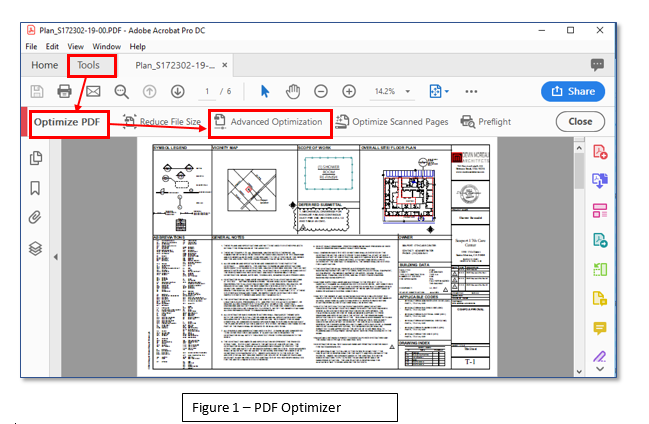This screenshot has width=649, height=424.
Task: Save the file with the floppy disk icon
Action: tap(37, 91)
